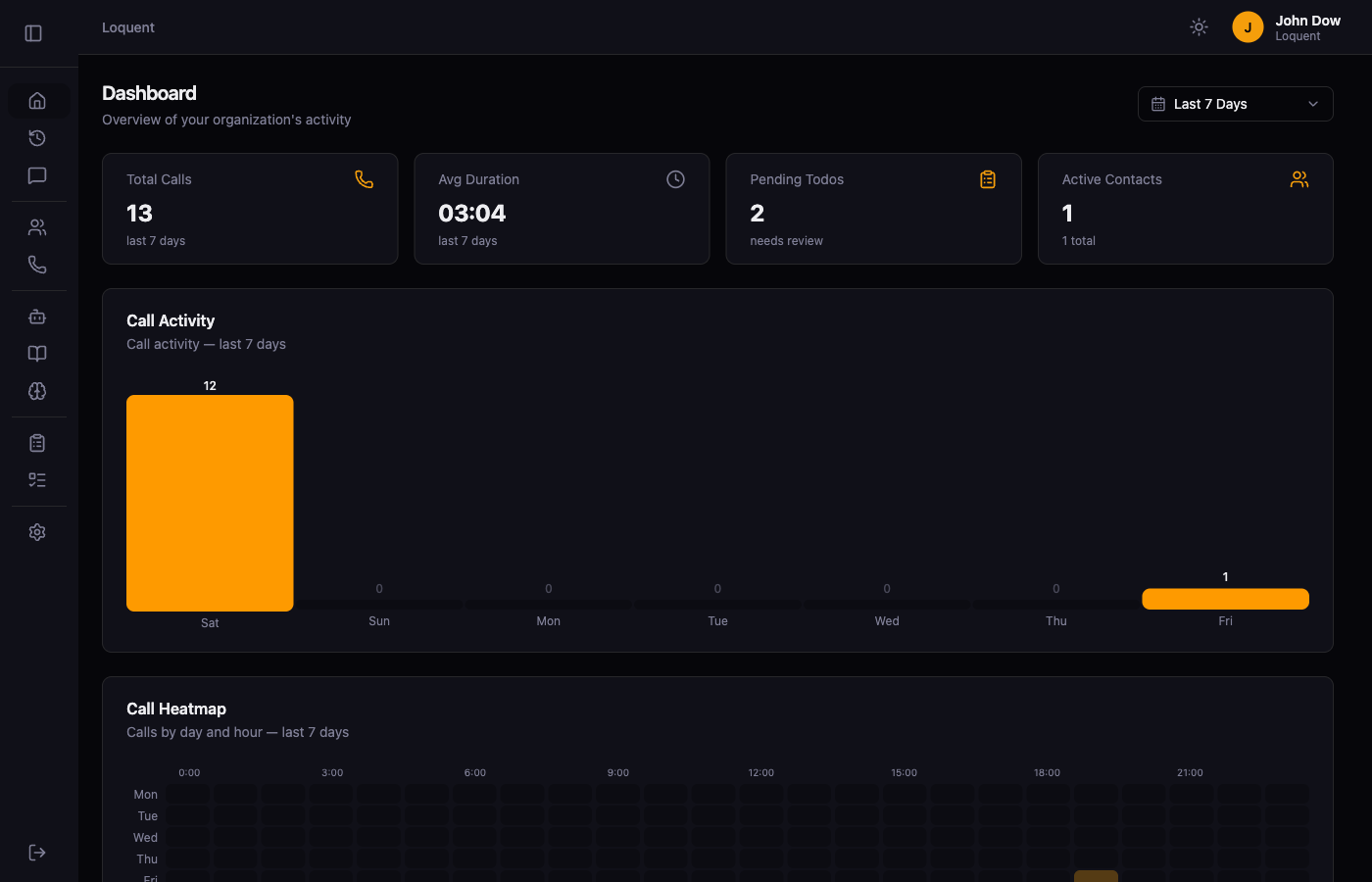Open the AI Agent robot icon
Screen dimensions: 1372x882
pos(37,316)
